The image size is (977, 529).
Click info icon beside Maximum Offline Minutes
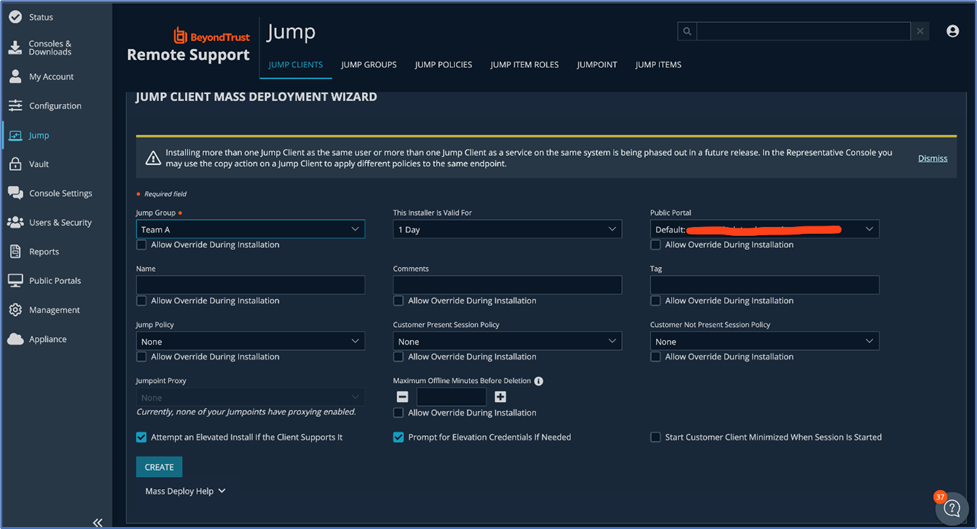coord(539,381)
